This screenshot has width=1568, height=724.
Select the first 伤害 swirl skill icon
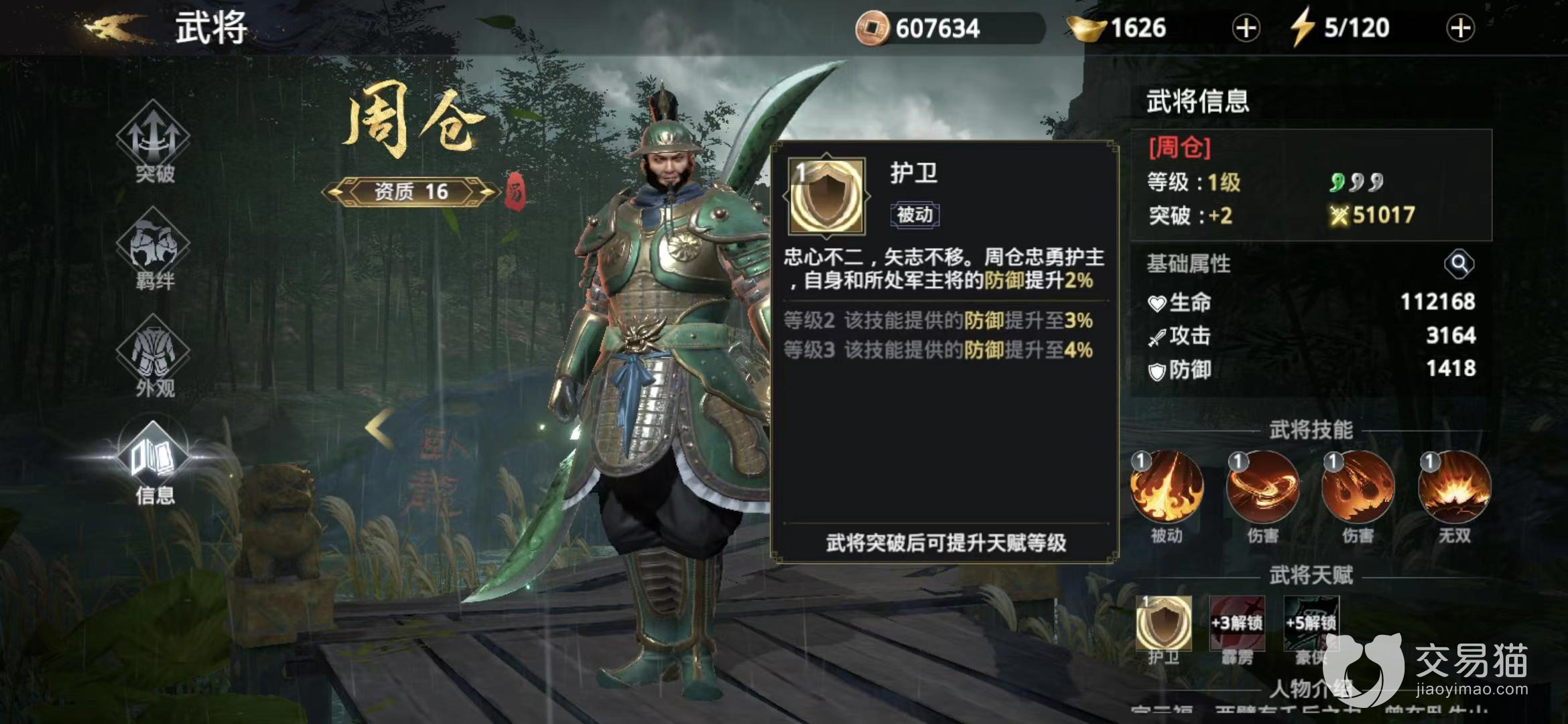tap(1262, 487)
